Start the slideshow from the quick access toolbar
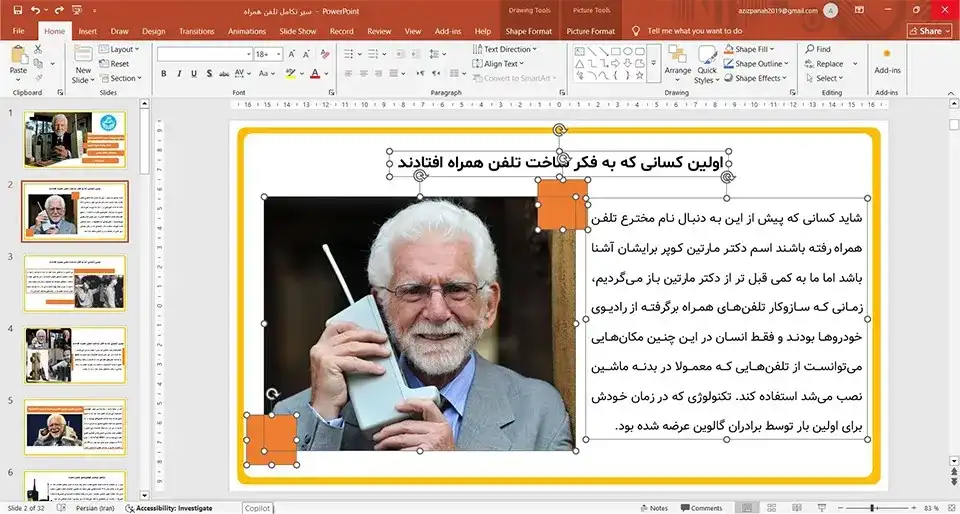Screen dimensions: 960x514 pyautogui.click(x=77, y=10)
